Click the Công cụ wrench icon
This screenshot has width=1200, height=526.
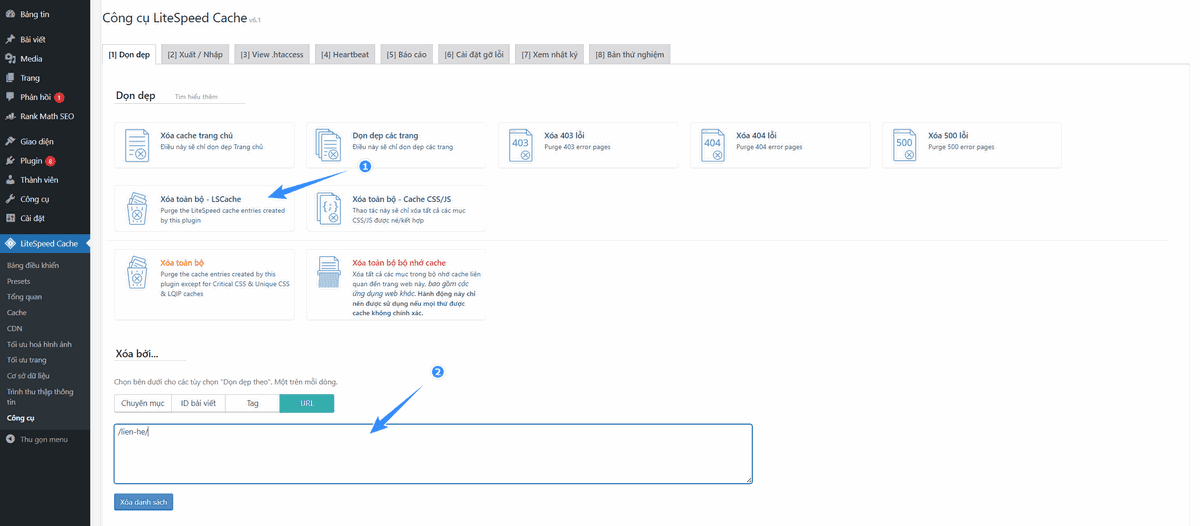pyautogui.click(x=10, y=199)
